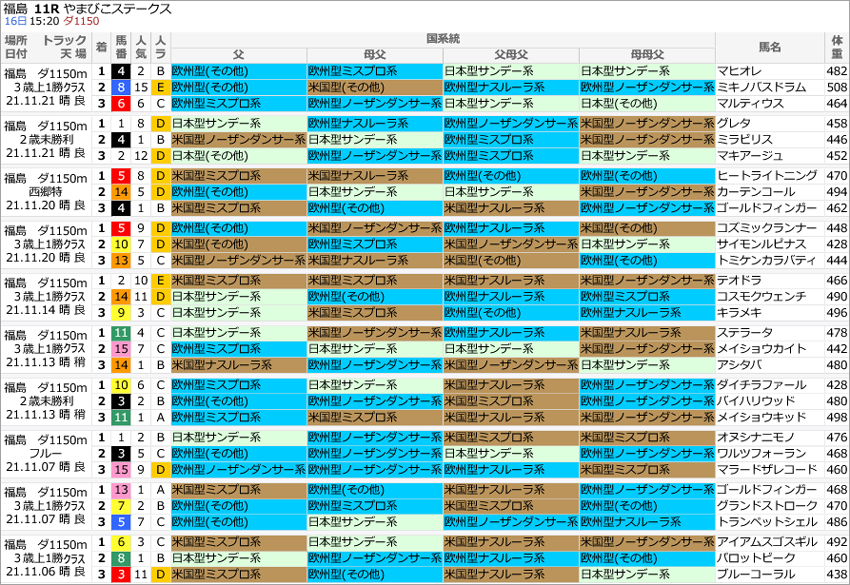Select the 父 column header
The width and height of the screenshot is (850, 585).
tap(239, 55)
